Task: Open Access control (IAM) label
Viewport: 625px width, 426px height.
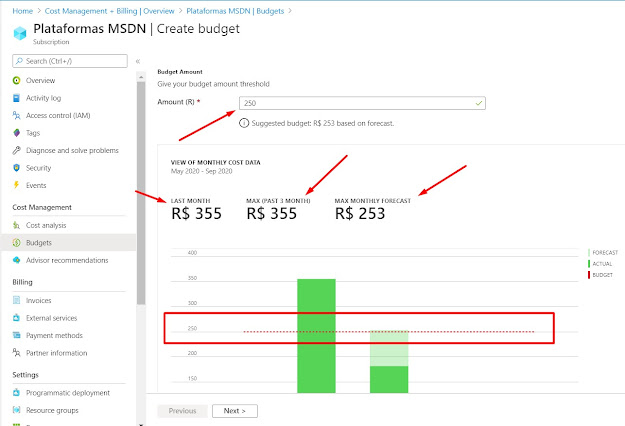Action: [58, 116]
